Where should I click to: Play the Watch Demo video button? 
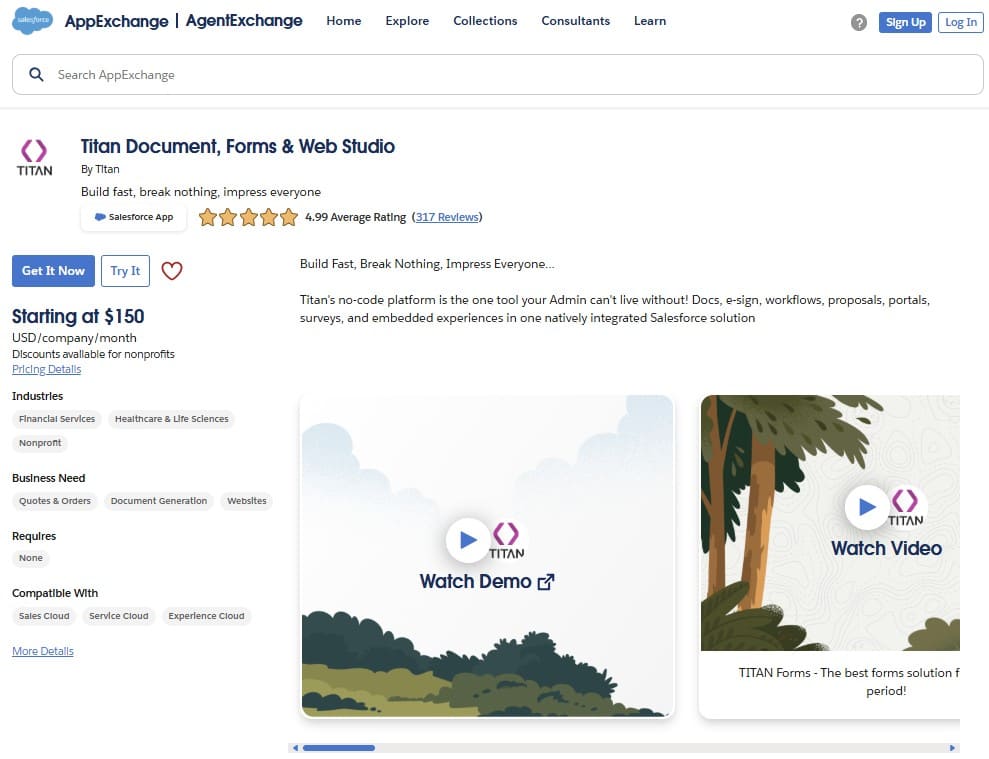pyautogui.click(x=467, y=540)
